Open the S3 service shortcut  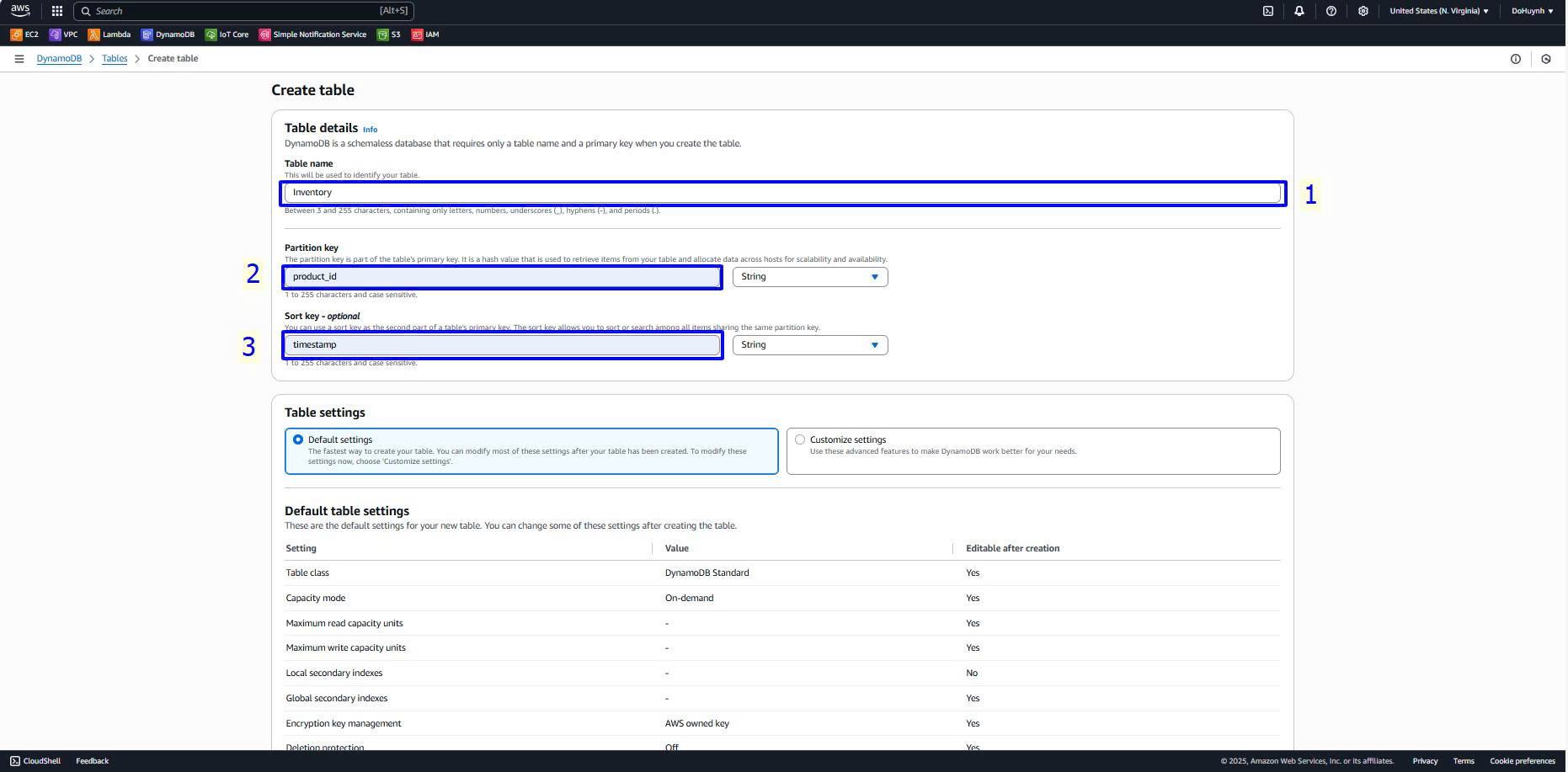coord(389,35)
